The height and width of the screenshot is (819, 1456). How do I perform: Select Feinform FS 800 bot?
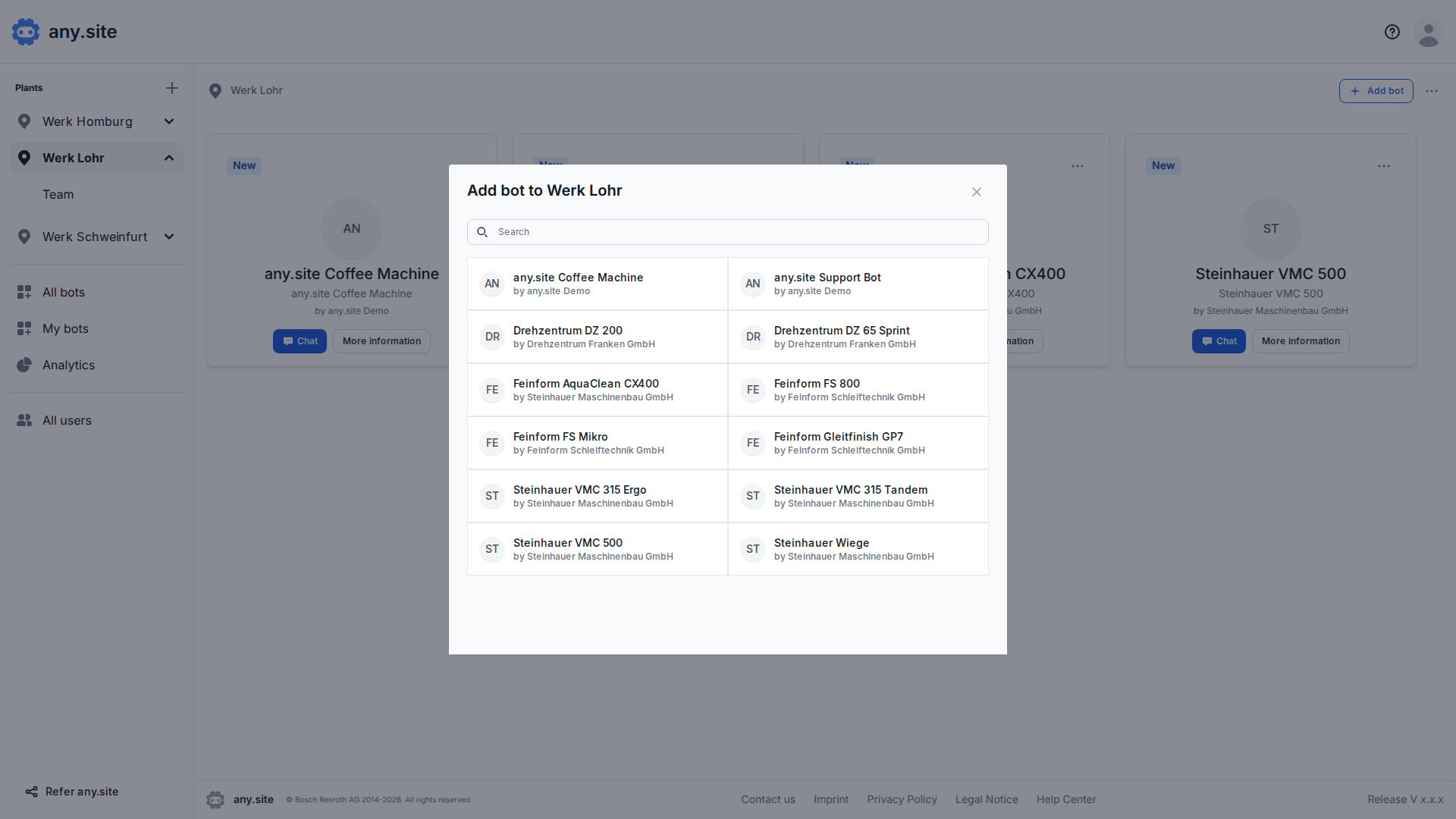click(x=858, y=390)
